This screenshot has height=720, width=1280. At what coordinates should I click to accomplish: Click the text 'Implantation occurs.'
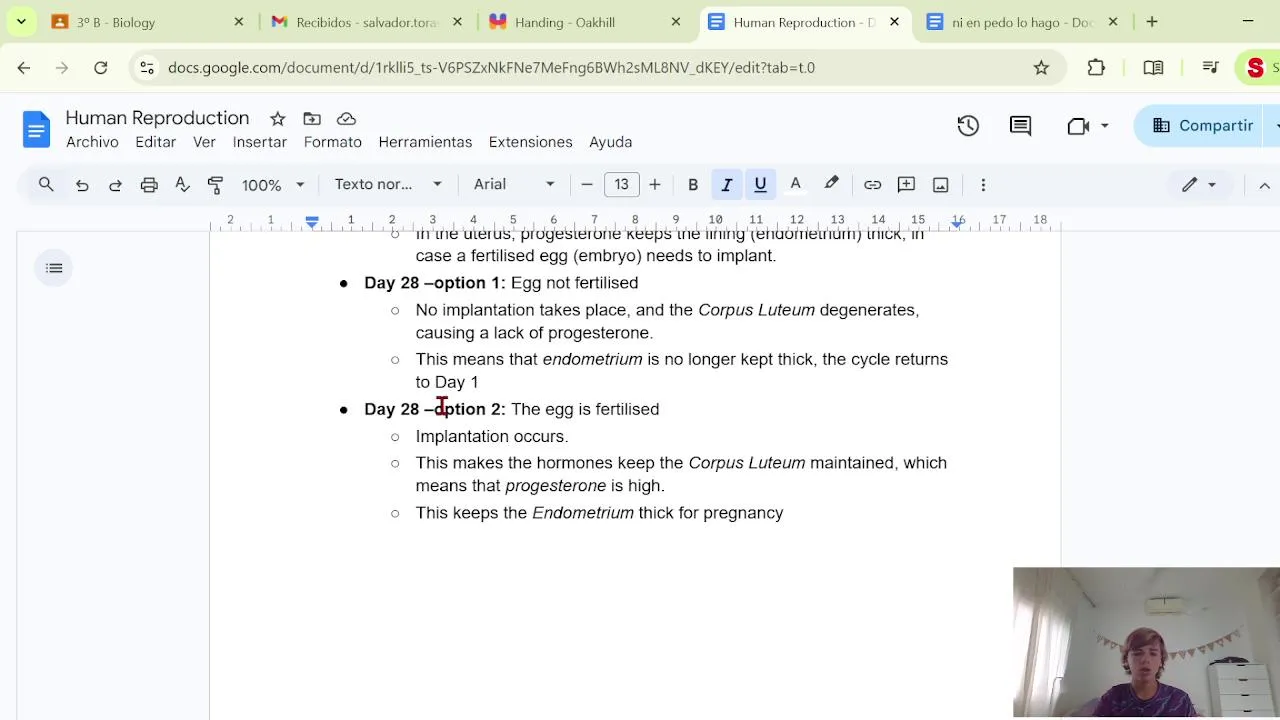pos(492,437)
